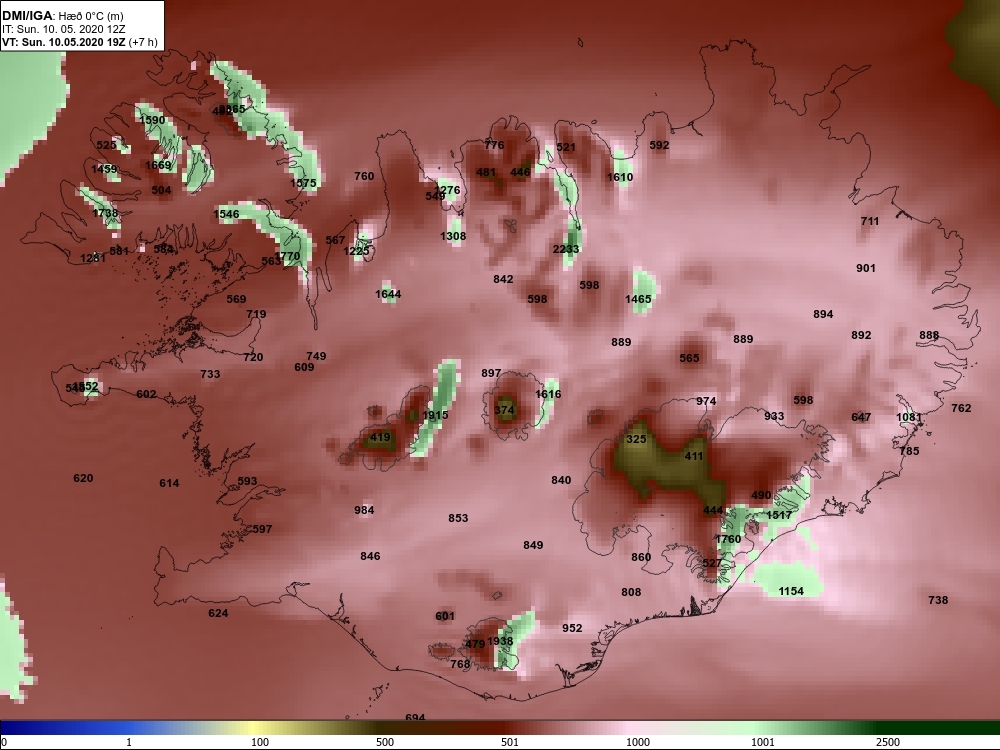This screenshot has width=1000, height=750.
Task: Select the 100 legend label
Action: point(260,742)
